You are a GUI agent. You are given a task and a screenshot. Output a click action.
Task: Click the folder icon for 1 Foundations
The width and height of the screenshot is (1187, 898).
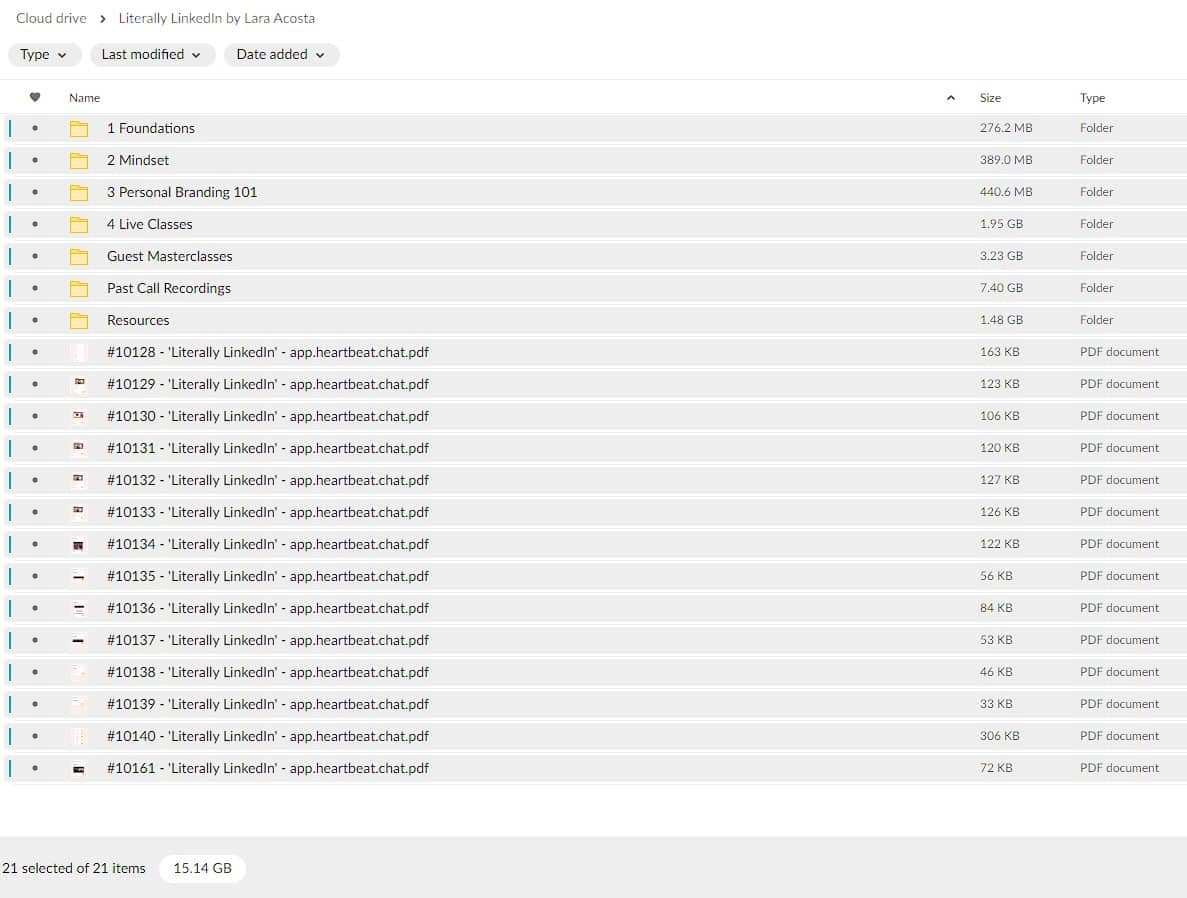(79, 129)
